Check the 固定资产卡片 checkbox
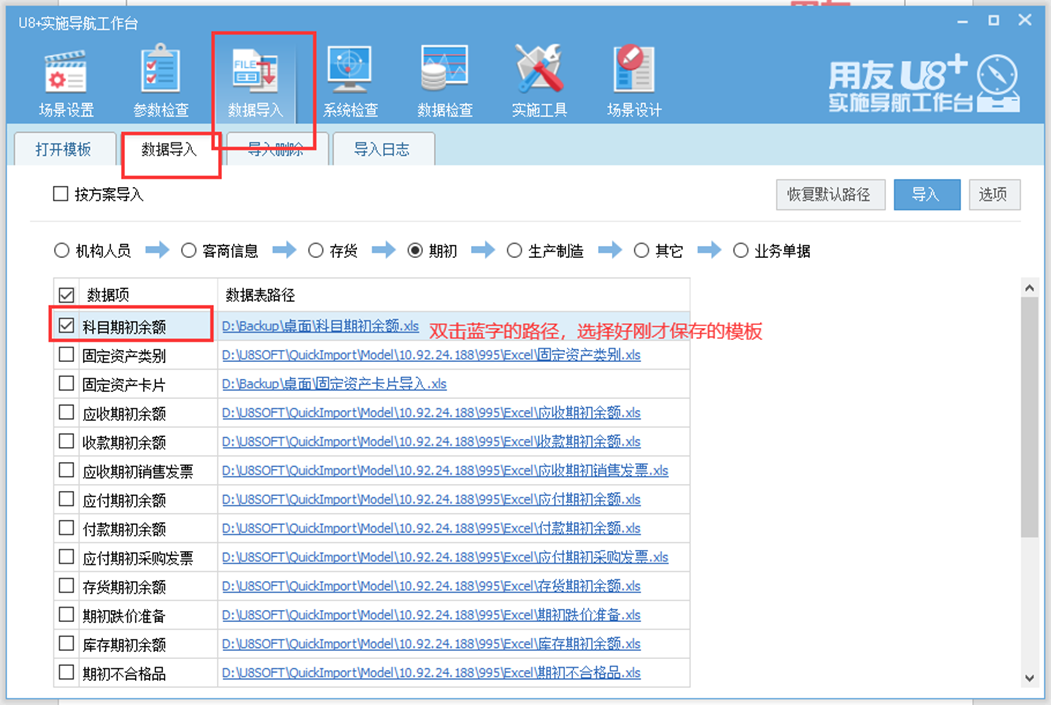This screenshot has width=1051, height=705. (66, 383)
